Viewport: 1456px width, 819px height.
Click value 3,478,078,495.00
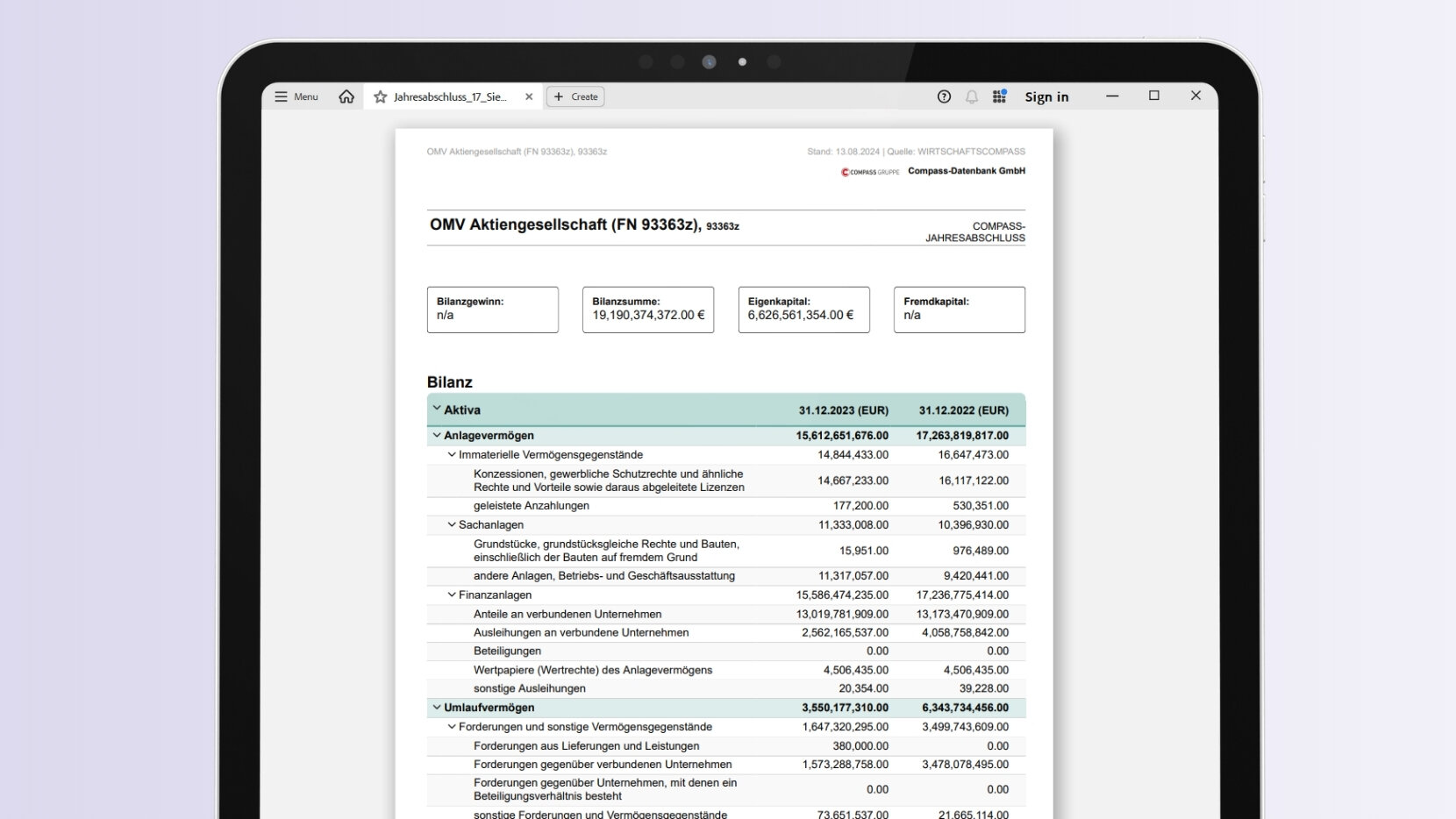tap(965, 765)
